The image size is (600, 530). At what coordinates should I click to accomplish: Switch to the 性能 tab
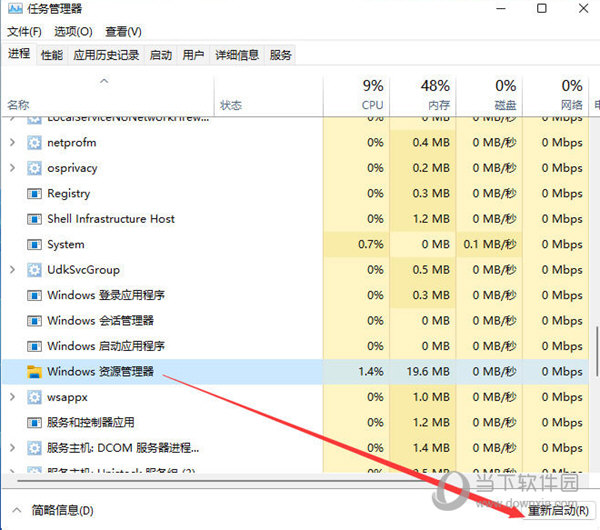point(52,55)
